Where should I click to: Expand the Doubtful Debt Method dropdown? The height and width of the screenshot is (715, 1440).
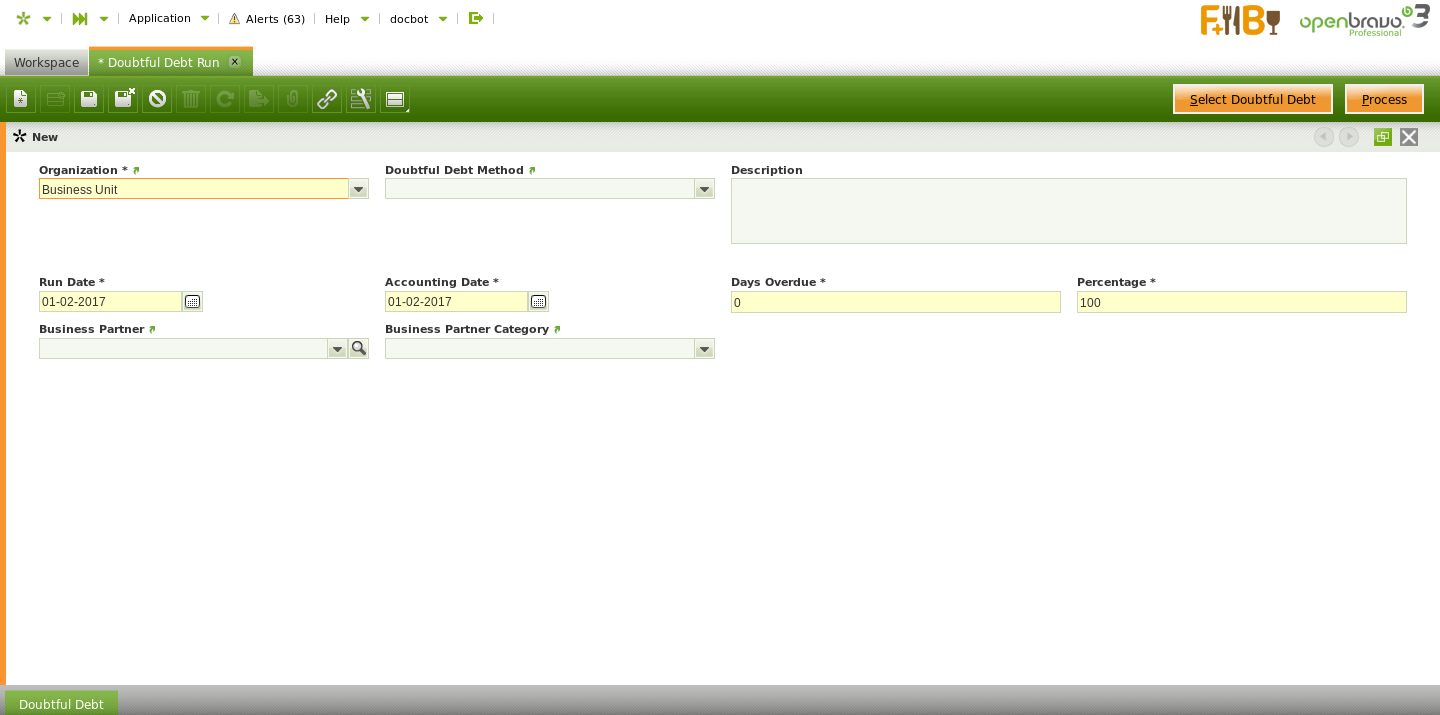click(x=704, y=189)
